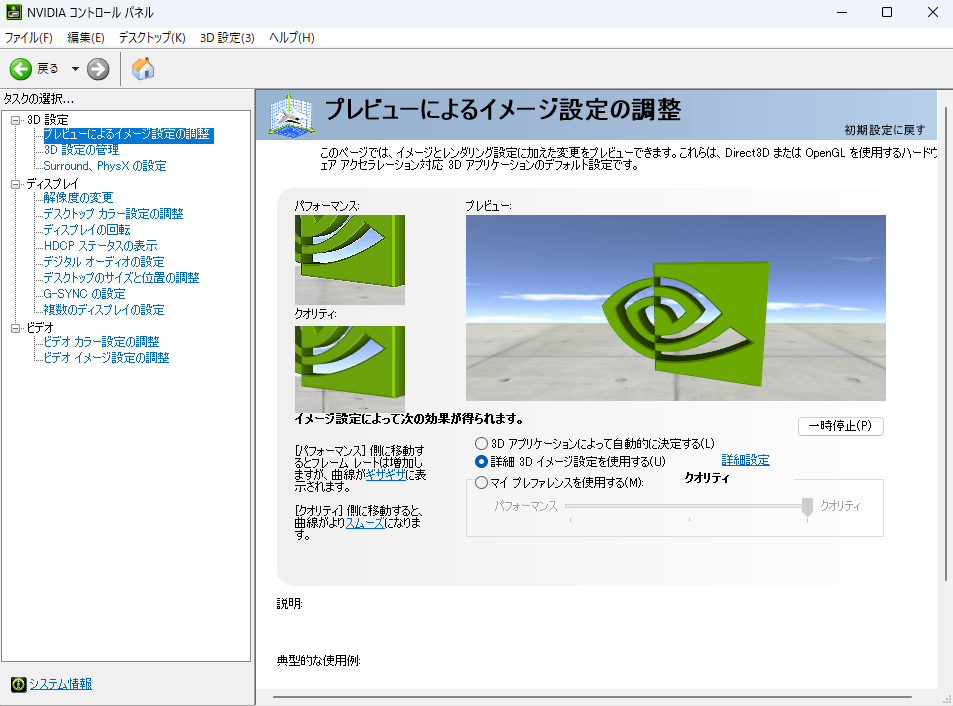Open the ヘルプ(H) menu

tap(292, 38)
